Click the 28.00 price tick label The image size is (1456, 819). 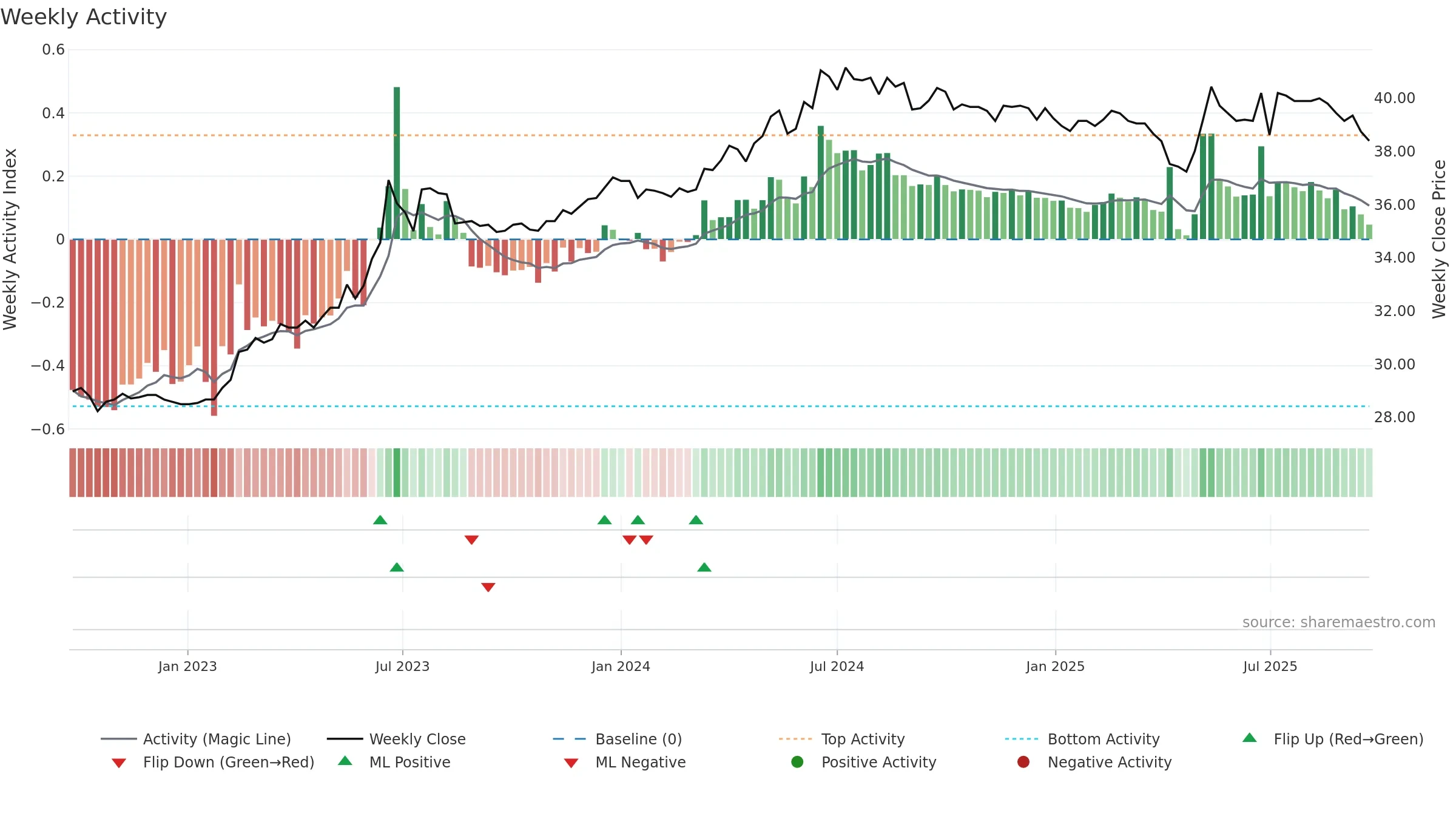[x=1394, y=417]
